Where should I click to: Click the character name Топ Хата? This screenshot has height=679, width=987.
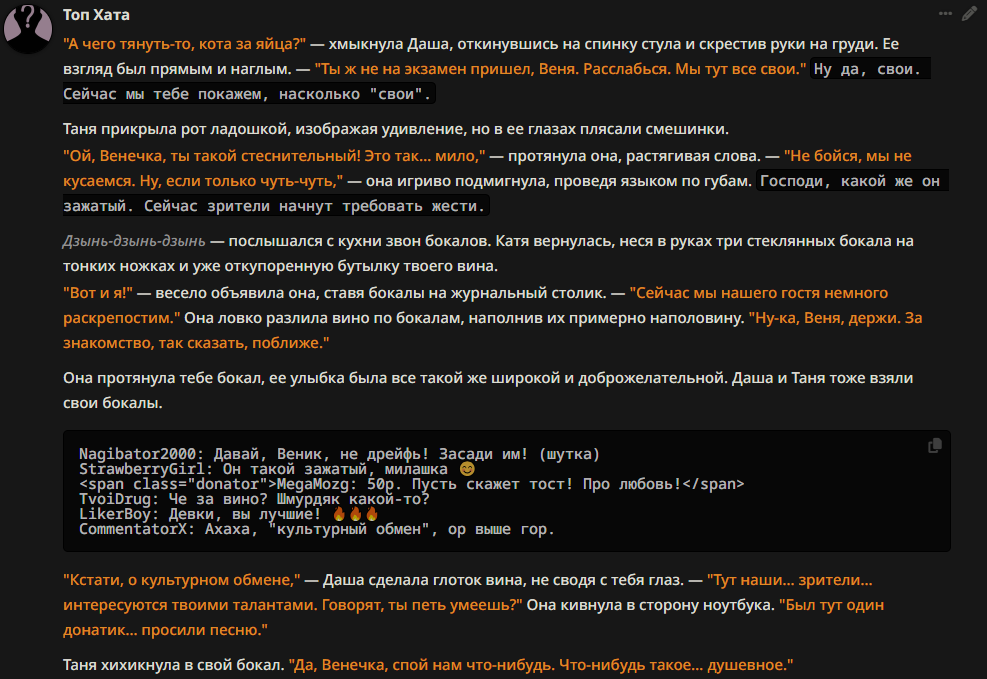click(96, 14)
